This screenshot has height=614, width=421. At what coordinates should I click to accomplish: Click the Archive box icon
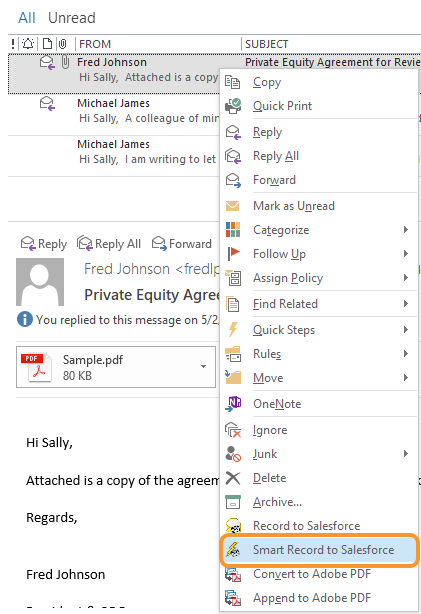(233, 502)
